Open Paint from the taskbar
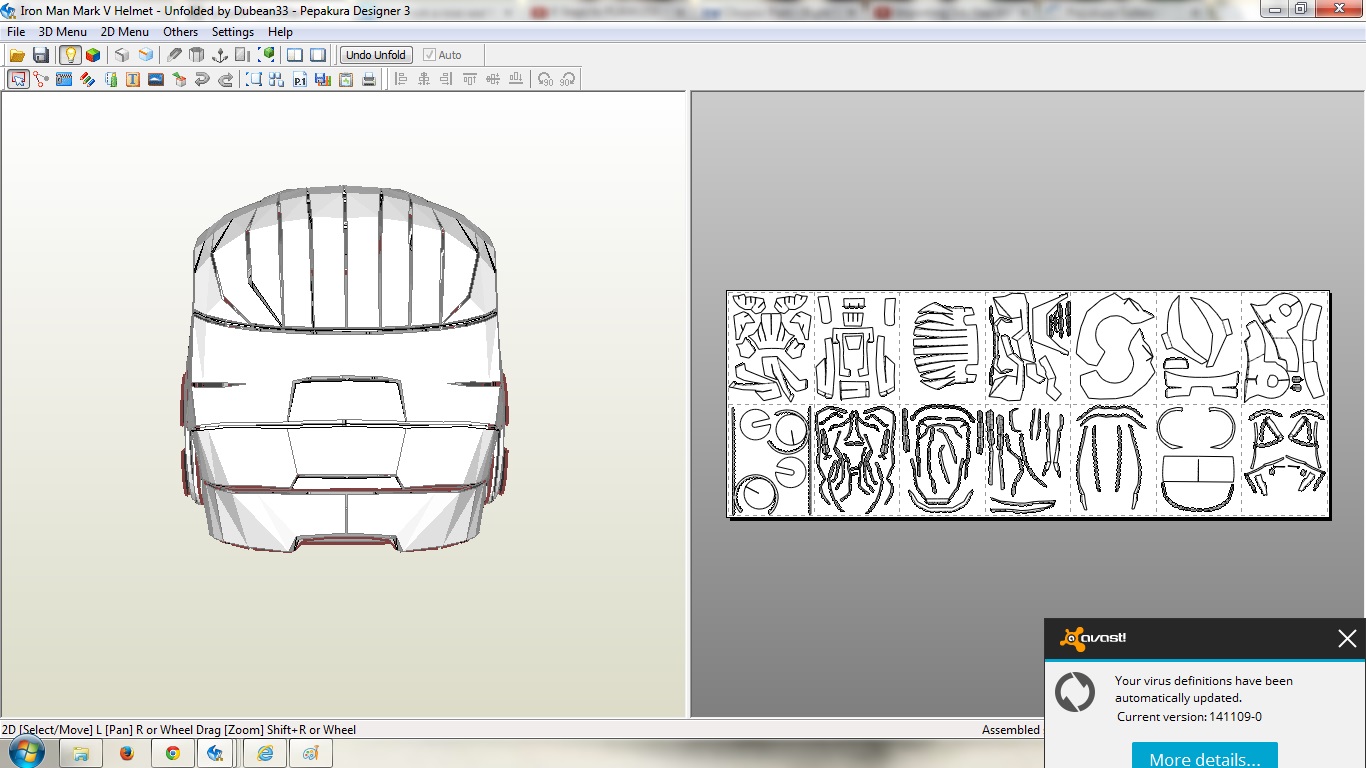 (311, 753)
